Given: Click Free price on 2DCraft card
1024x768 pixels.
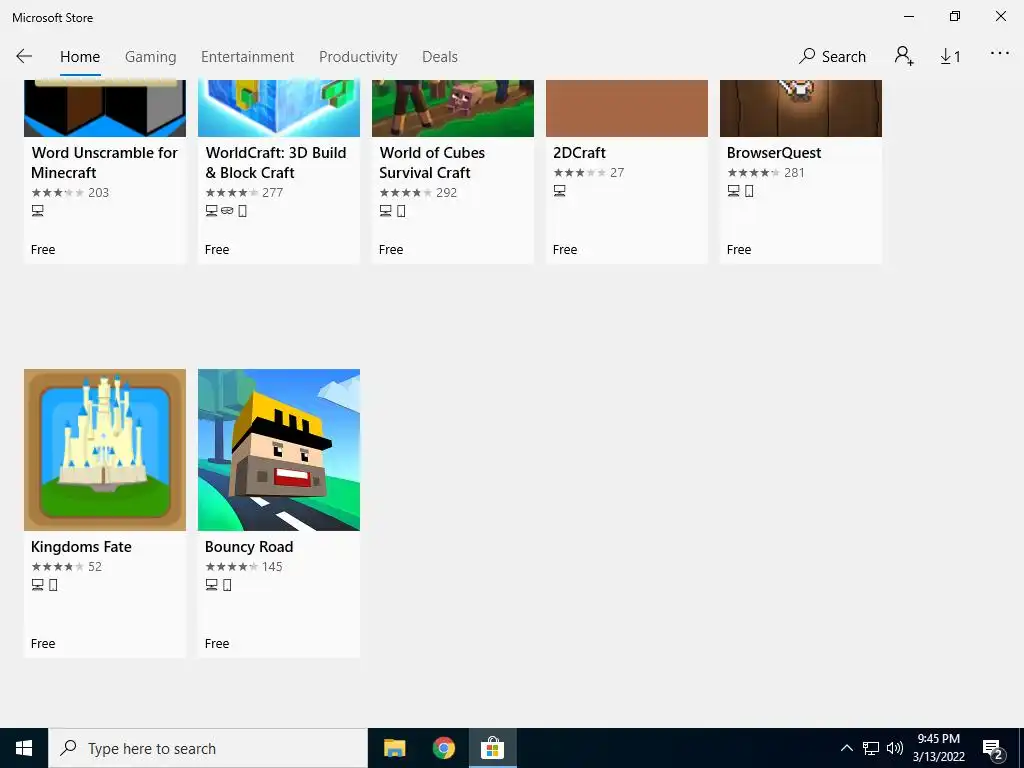Looking at the screenshot, I should 565,249.
